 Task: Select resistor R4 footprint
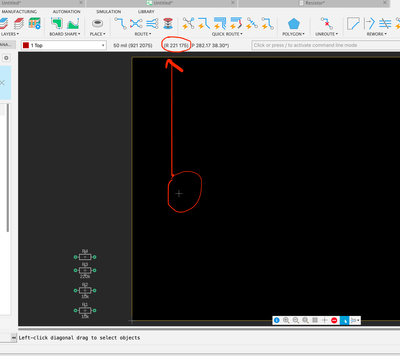(x=85, y=256)
